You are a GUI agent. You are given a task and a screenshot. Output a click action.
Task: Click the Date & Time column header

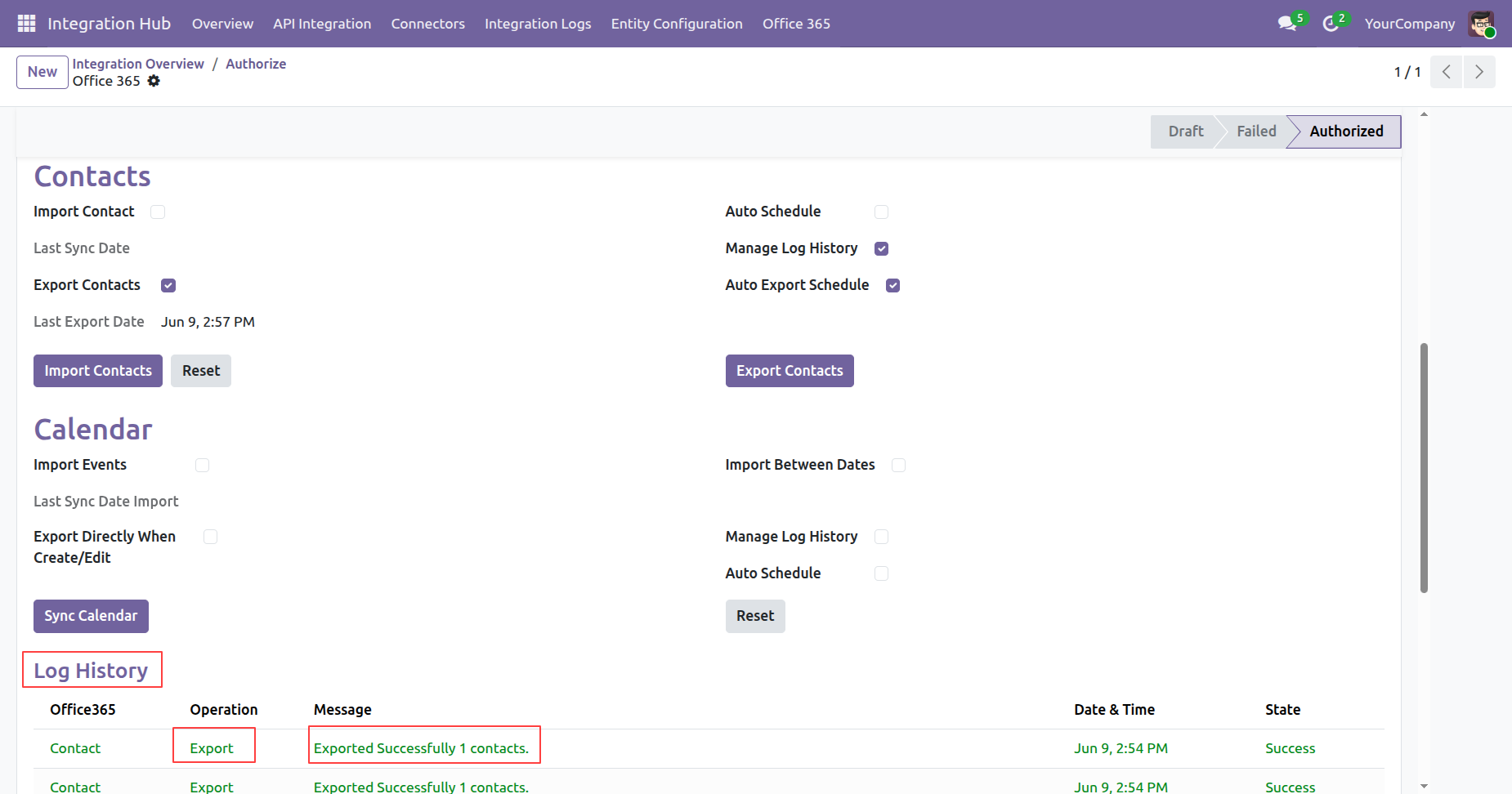click(1114, 710)
